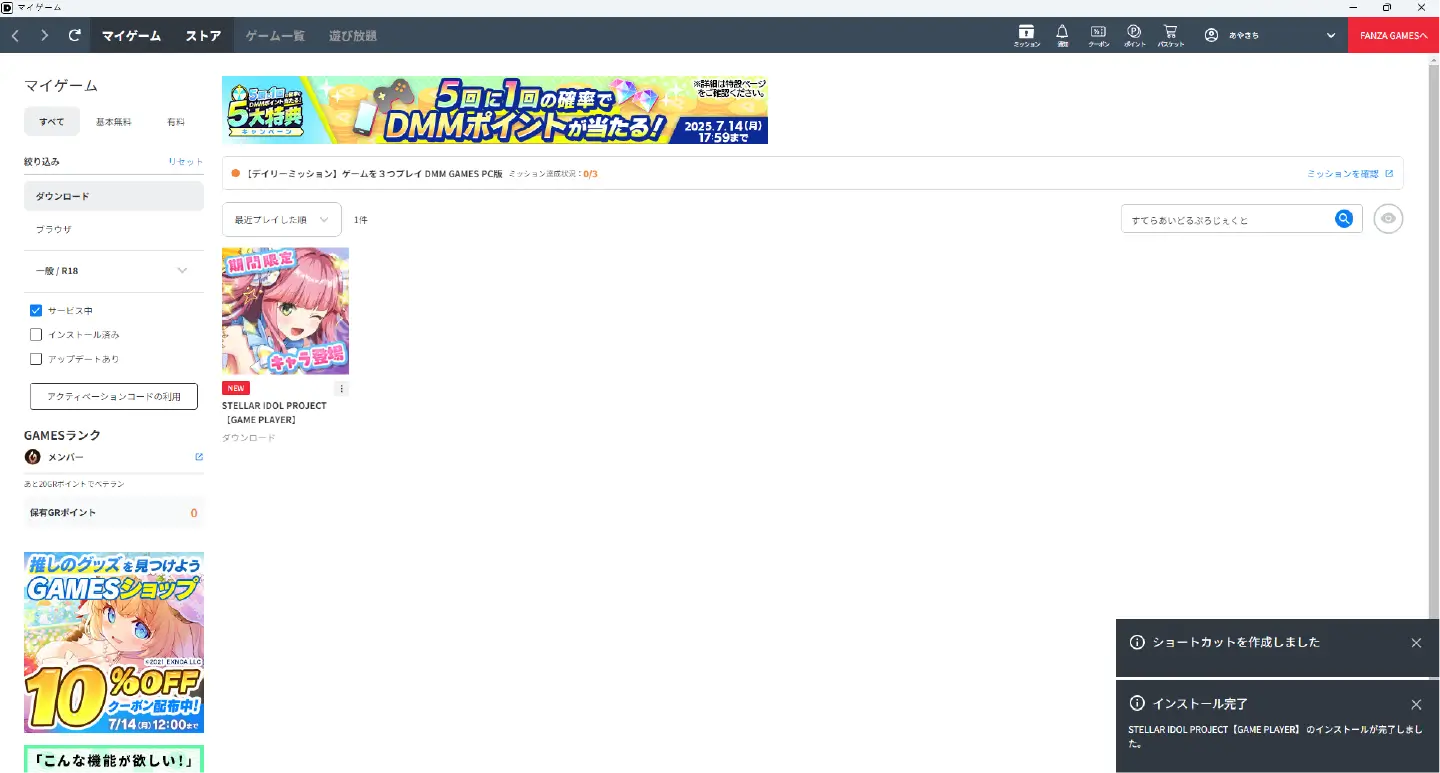Image resolution: width=1440 pixels, height=773 pixels.
Task: Open the Missions (ミッション) icon
Action: 1026,35
